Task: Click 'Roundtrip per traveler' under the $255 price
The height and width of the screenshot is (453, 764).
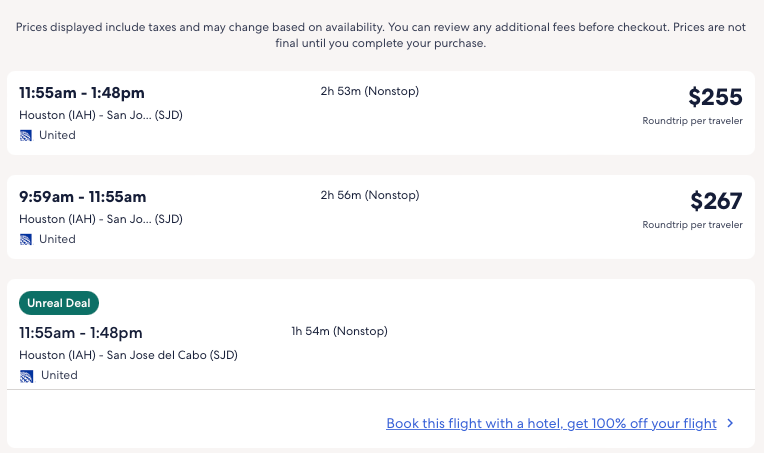Action: [x=692, y=121]
